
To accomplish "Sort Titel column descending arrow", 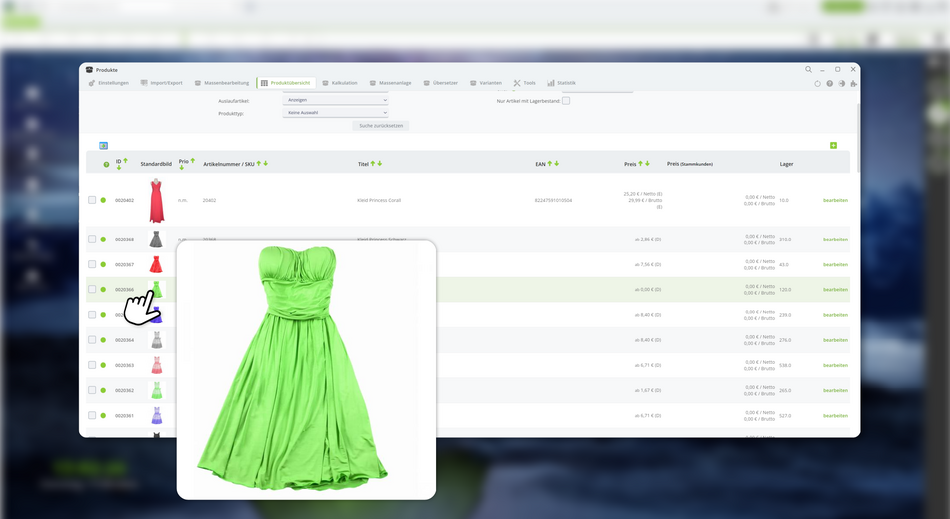I will click(380, 164).
